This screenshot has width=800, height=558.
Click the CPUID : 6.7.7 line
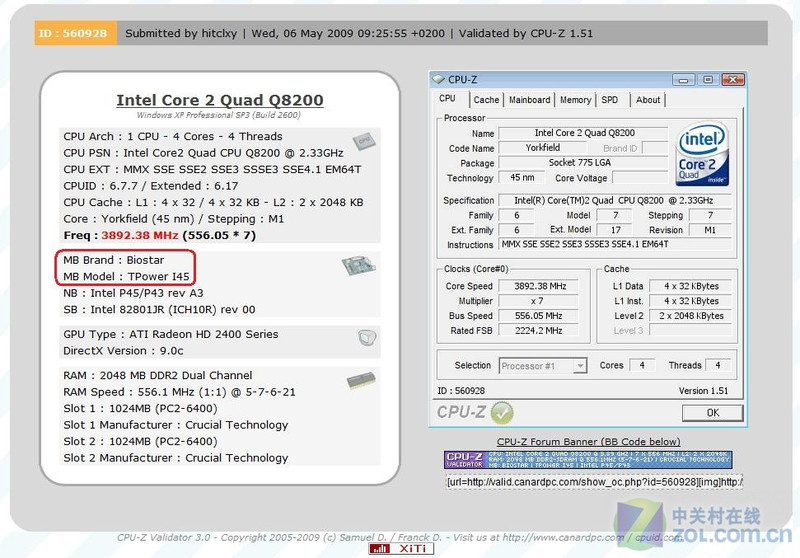coord(151,186)
